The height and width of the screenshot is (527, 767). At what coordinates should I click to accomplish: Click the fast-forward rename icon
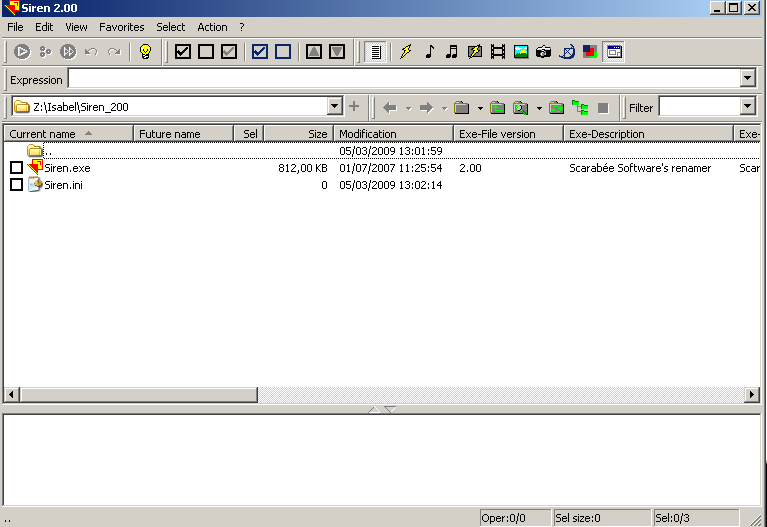[x=68, y=51]
